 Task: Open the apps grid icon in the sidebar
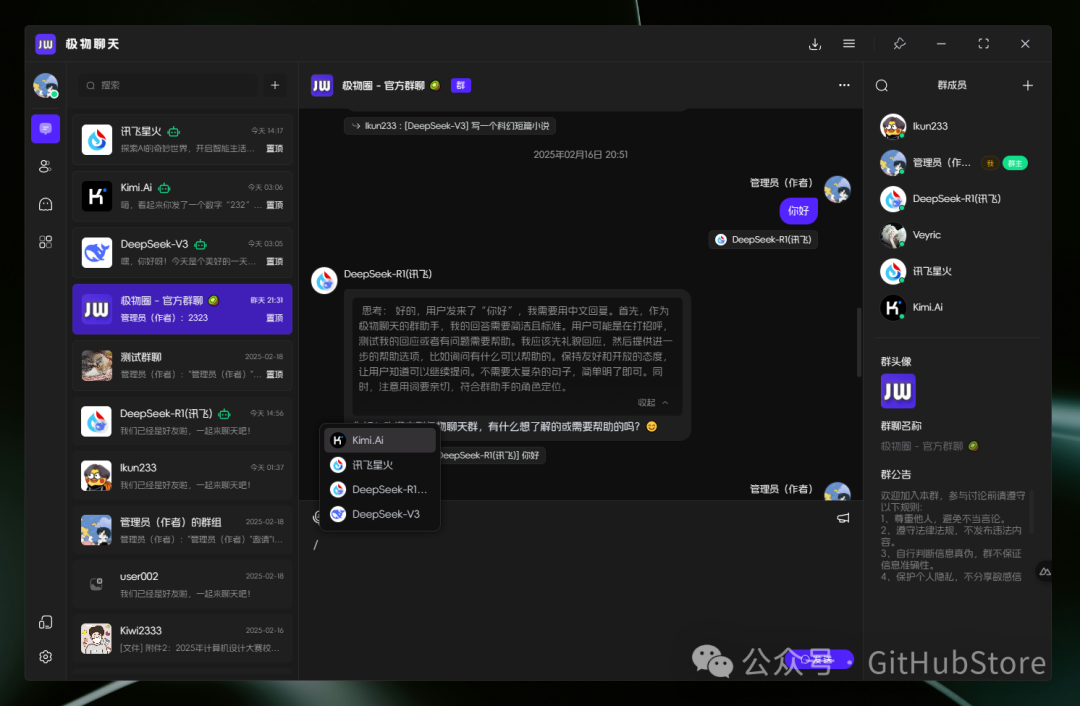click(45, 242)
